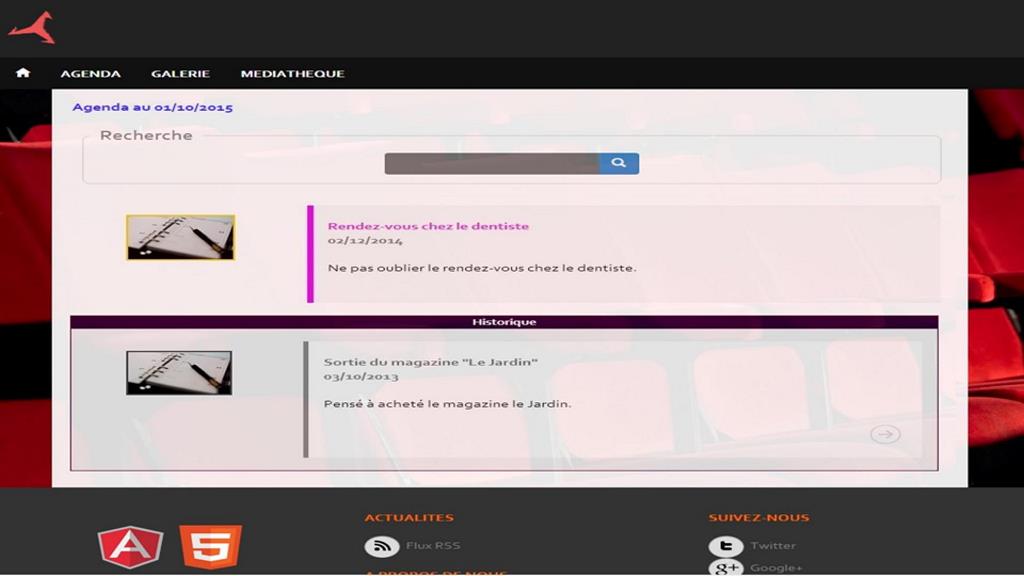Open the Le Jardin magazine notebook thumbnail

click(179, 373)
